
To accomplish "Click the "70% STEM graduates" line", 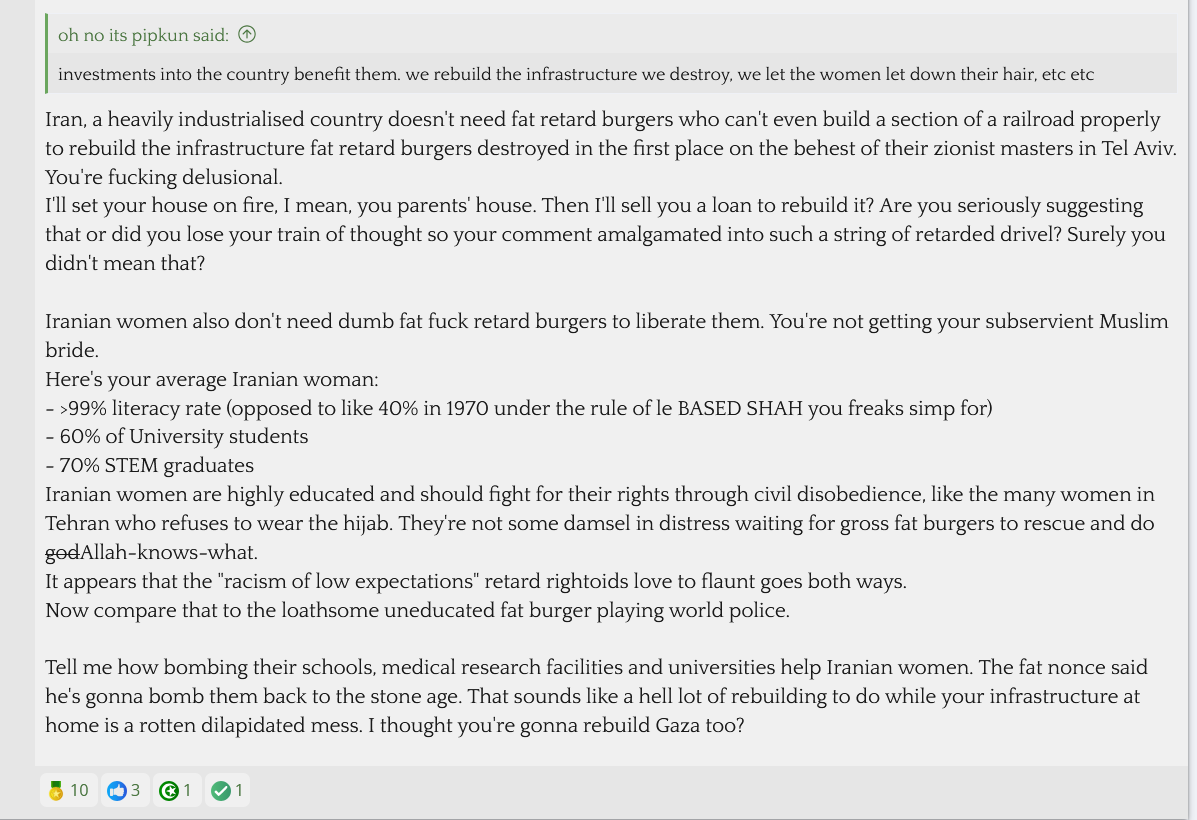I will tap(150, 466).
